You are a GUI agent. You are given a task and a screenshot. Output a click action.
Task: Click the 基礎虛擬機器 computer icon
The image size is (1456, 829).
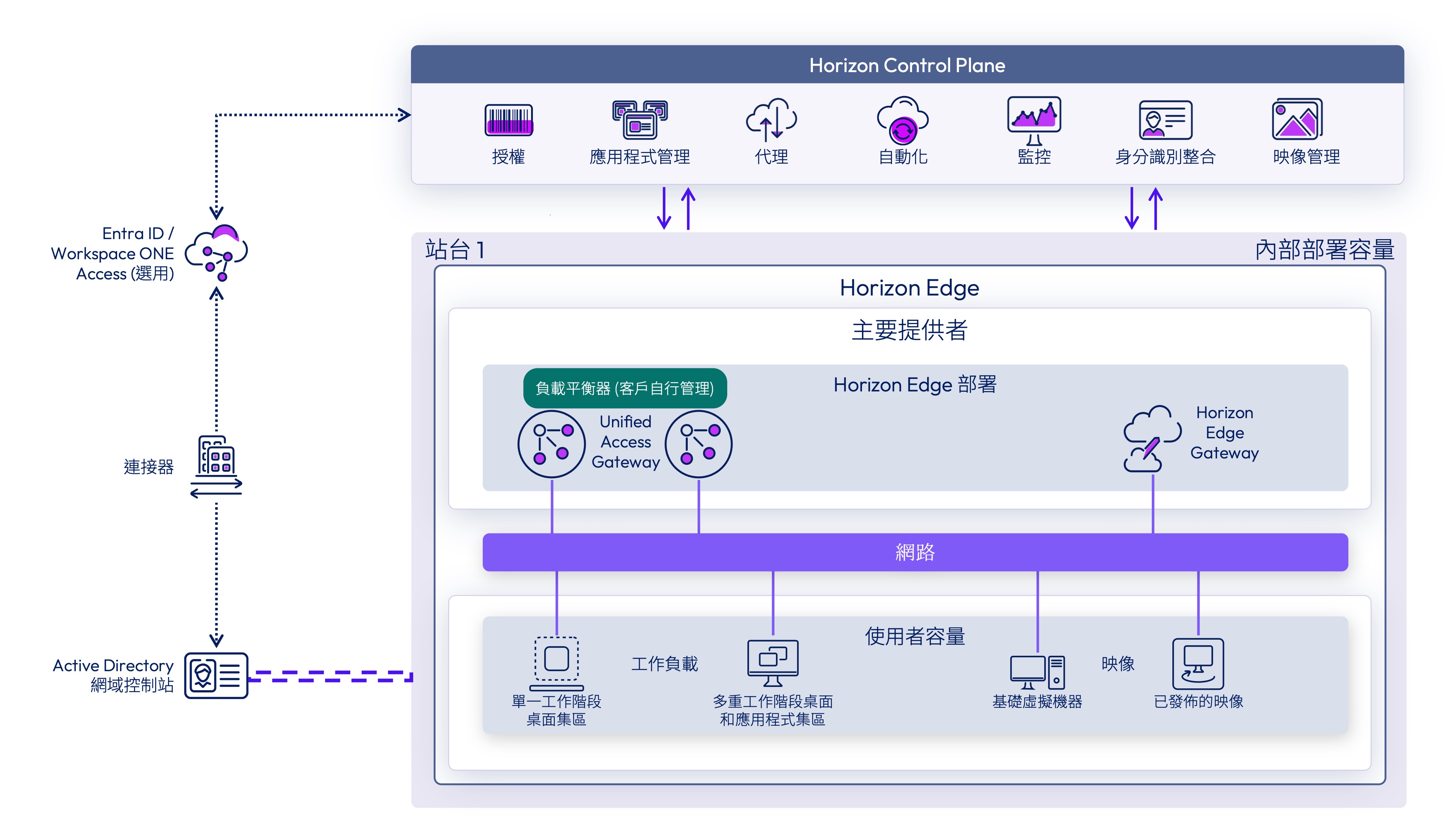[1037, 672]
